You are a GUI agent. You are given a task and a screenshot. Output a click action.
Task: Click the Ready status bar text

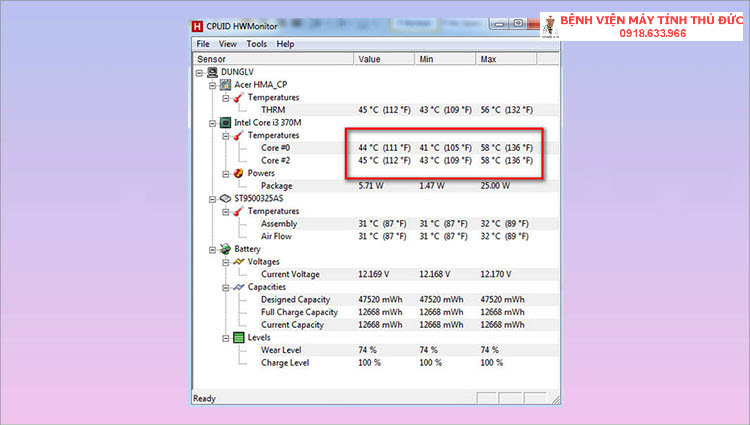tap(204, 399)
